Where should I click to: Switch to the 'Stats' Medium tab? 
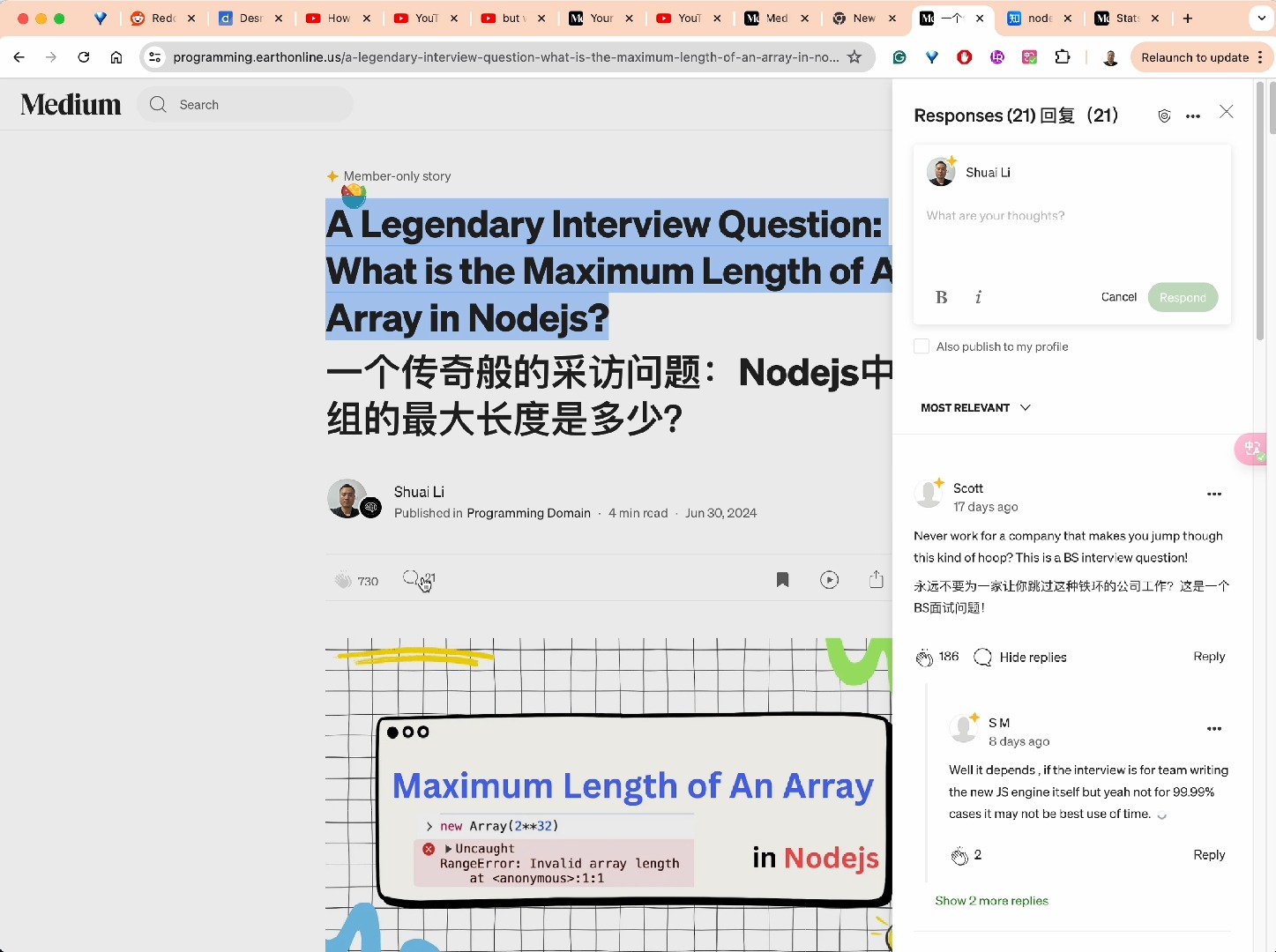[x=1127, y=18]
